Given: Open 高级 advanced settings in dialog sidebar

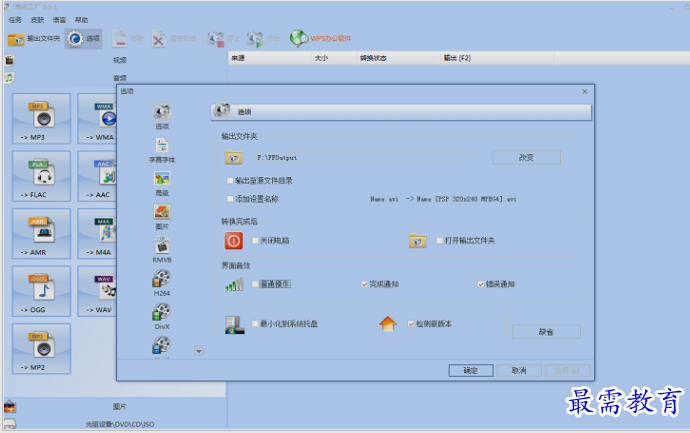Looking at the screenshot, I should [162, 183].
